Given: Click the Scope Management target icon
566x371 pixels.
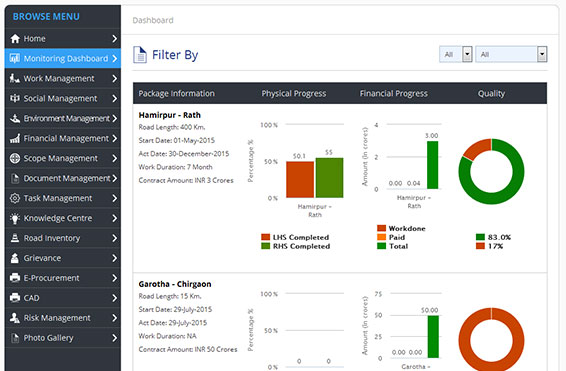Looking at the screenshot, I should [x=15, y=158].
